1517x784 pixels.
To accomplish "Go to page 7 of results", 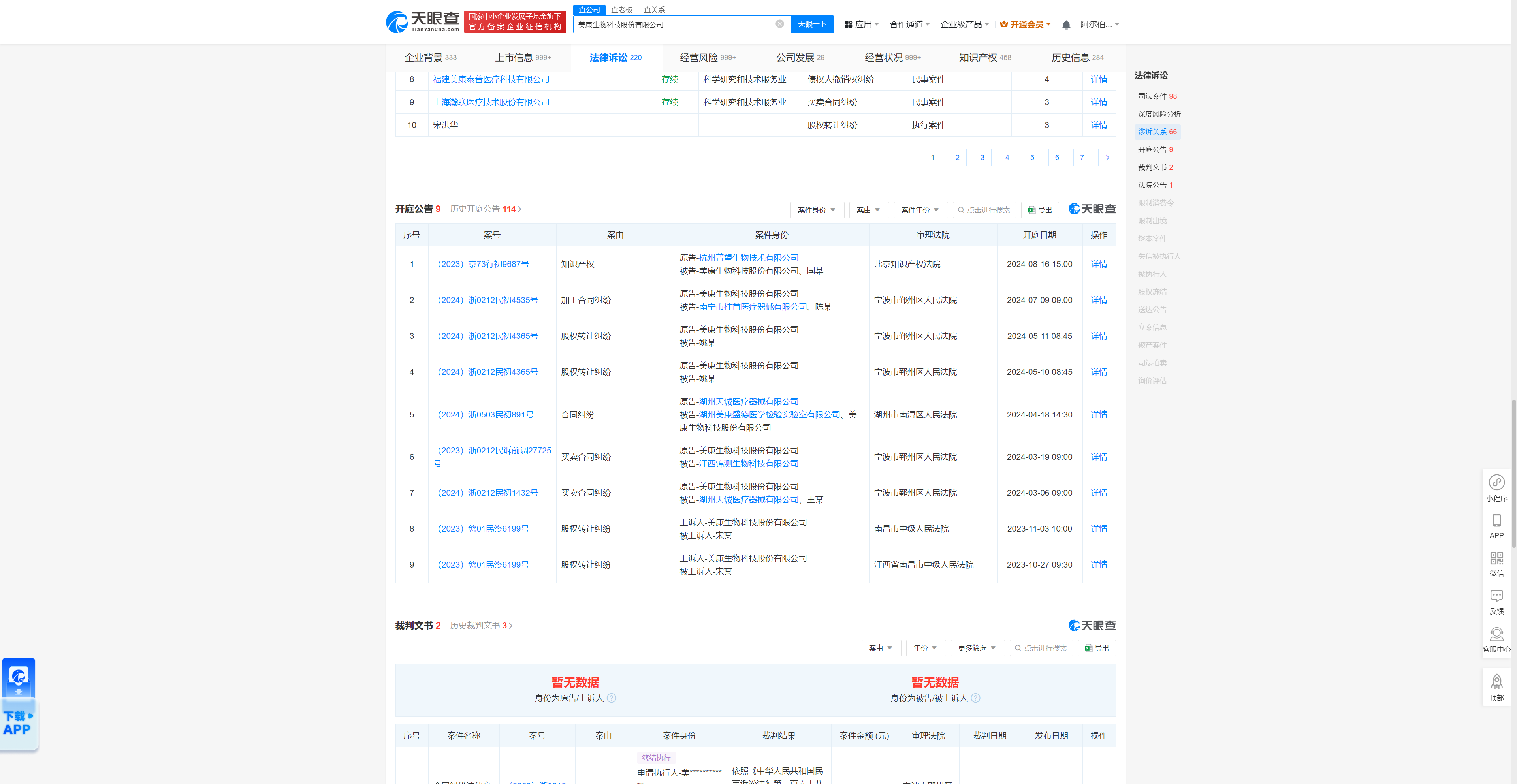I will 1082,158.
